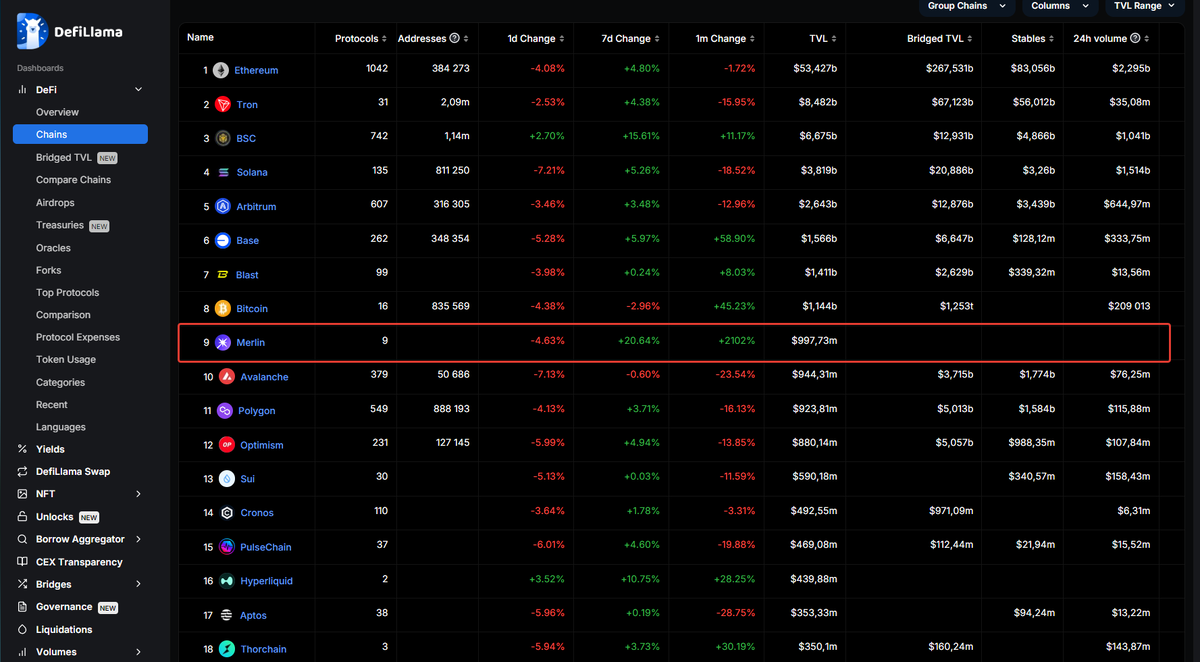Go to Top Protocols

pos(68,293)
